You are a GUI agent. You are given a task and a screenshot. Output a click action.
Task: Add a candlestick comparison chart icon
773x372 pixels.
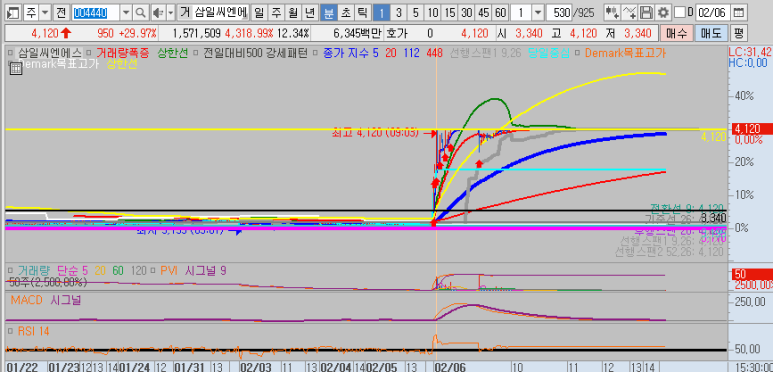point(612,12)
